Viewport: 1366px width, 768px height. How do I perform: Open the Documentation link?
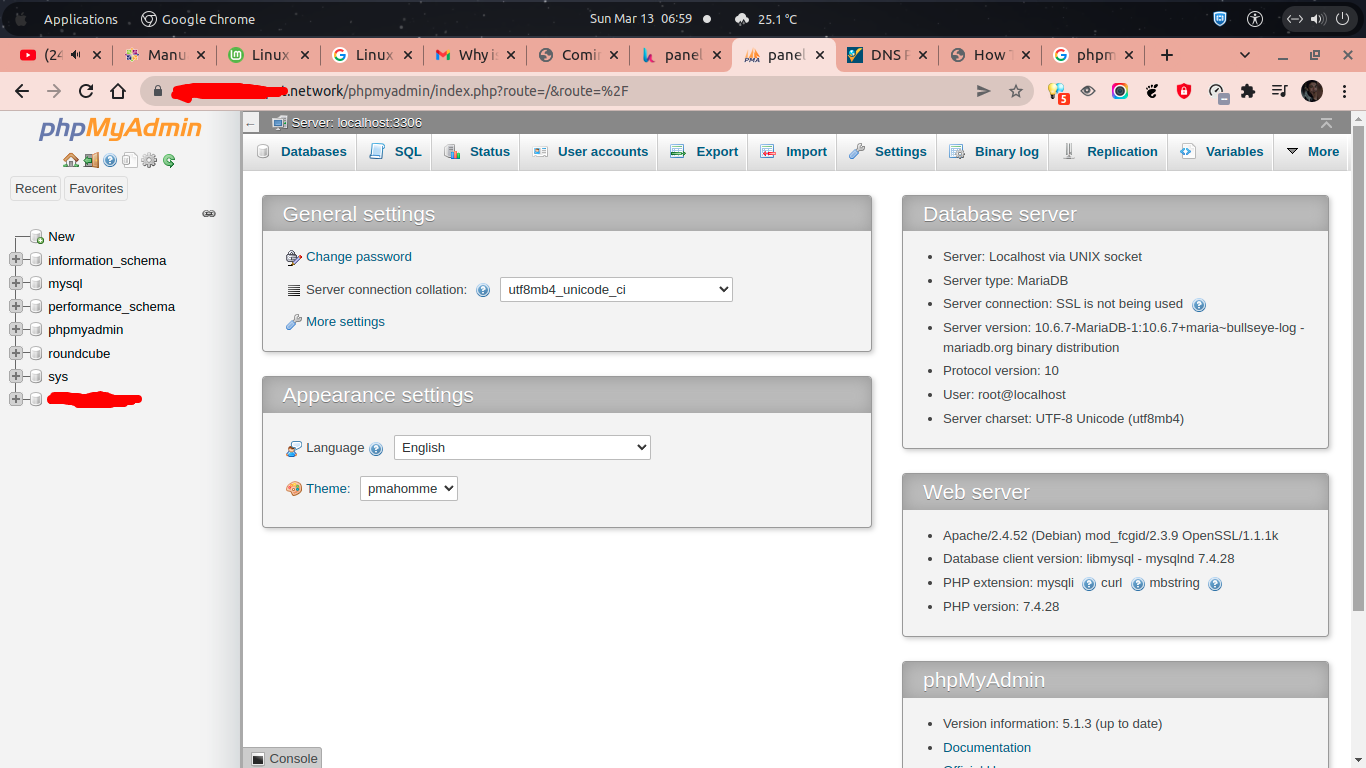tap(987, 748)
